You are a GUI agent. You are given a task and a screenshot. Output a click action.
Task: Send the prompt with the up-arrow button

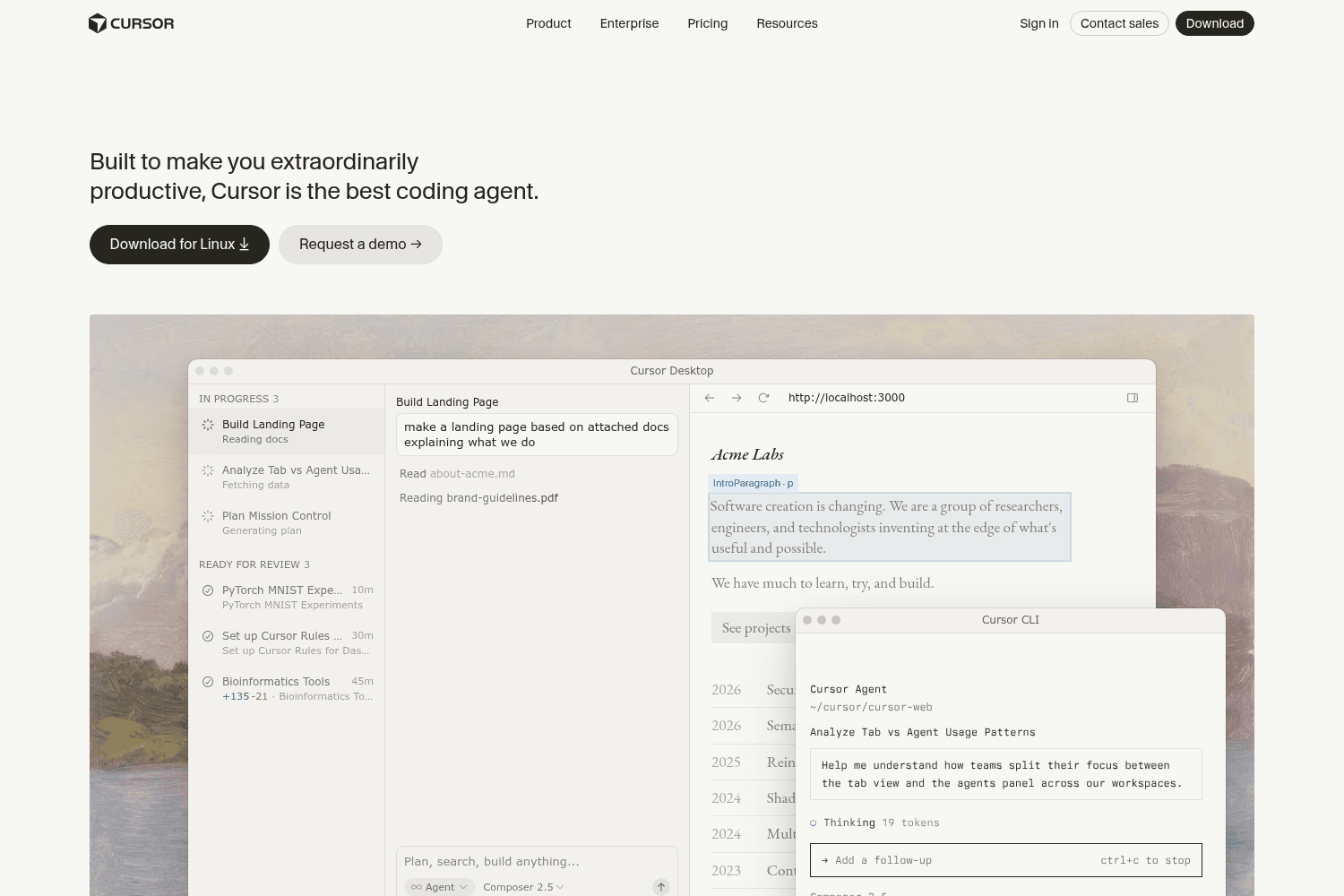(661, 887)
